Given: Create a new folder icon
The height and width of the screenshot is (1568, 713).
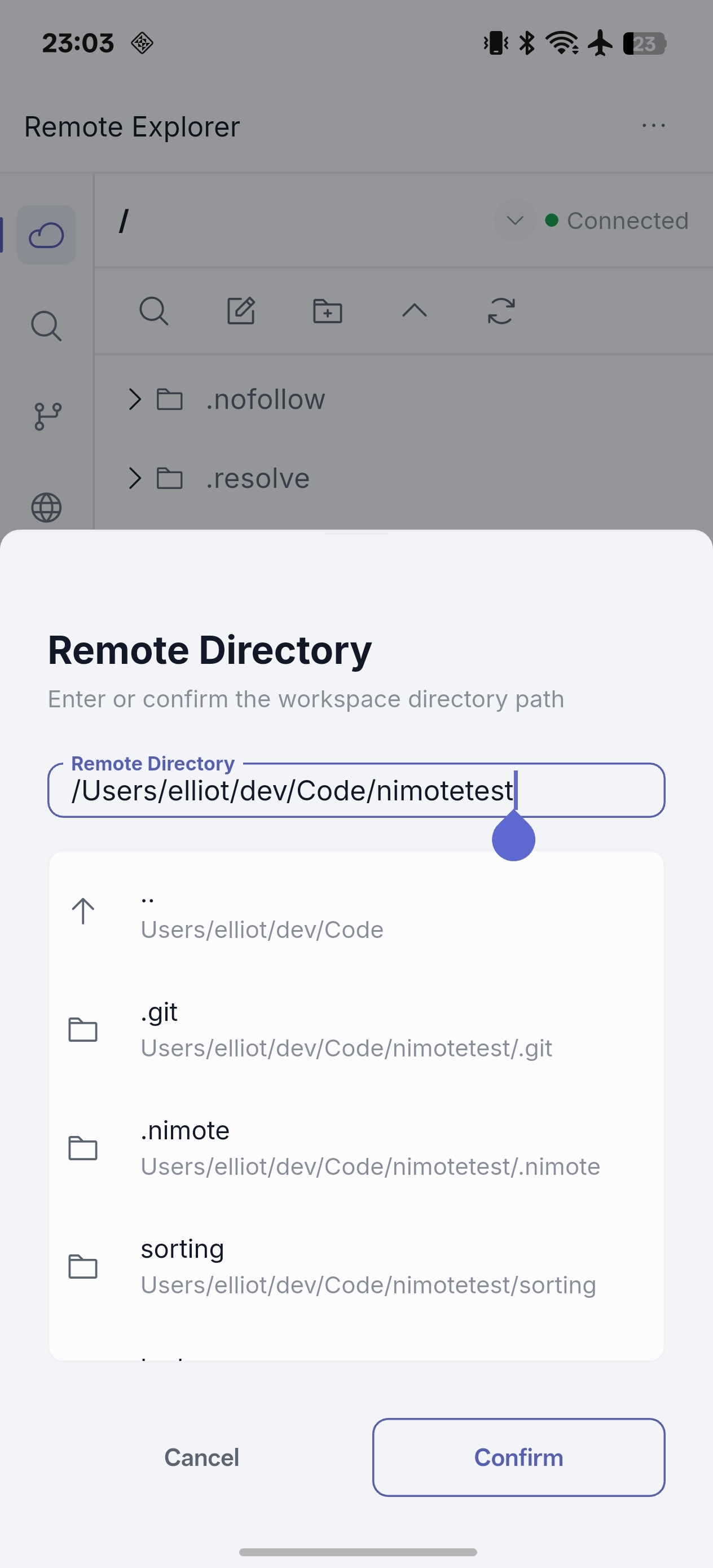Looking at the screenshot, I should point(328,311).
